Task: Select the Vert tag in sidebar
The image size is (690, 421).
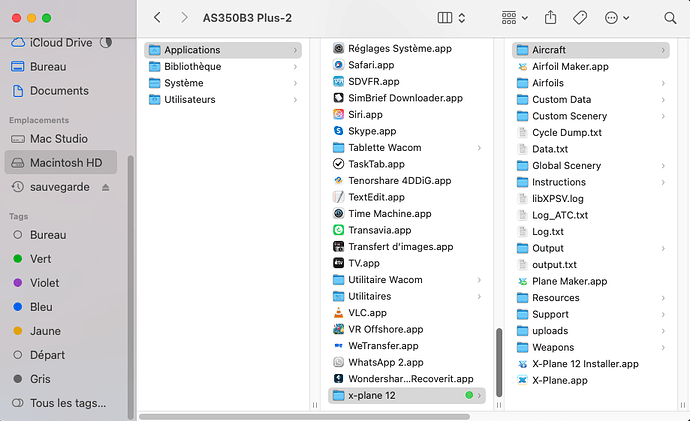Action: 41,259
